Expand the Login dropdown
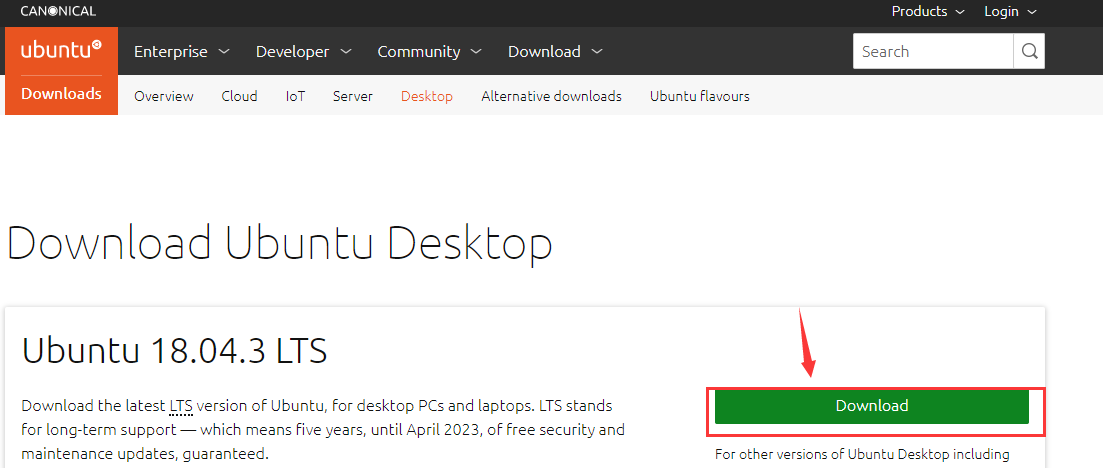The width and height of the screenshot is (1103, 468). (1011, 11)
